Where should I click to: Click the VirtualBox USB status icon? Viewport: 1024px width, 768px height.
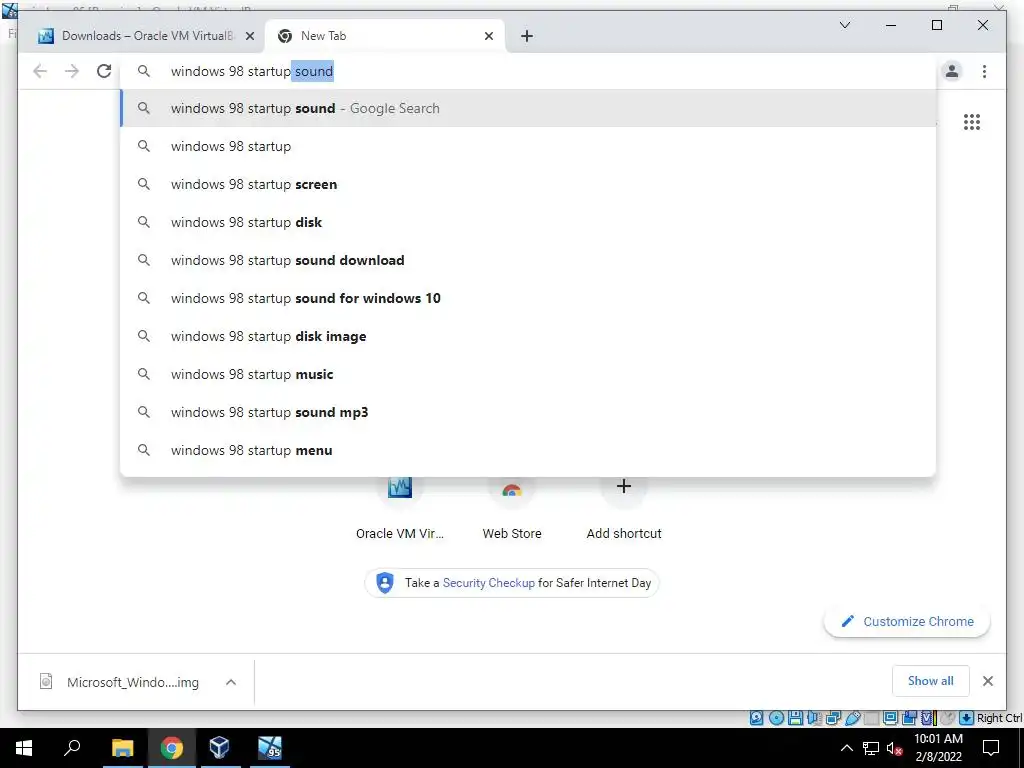click(x=852, y=718)
